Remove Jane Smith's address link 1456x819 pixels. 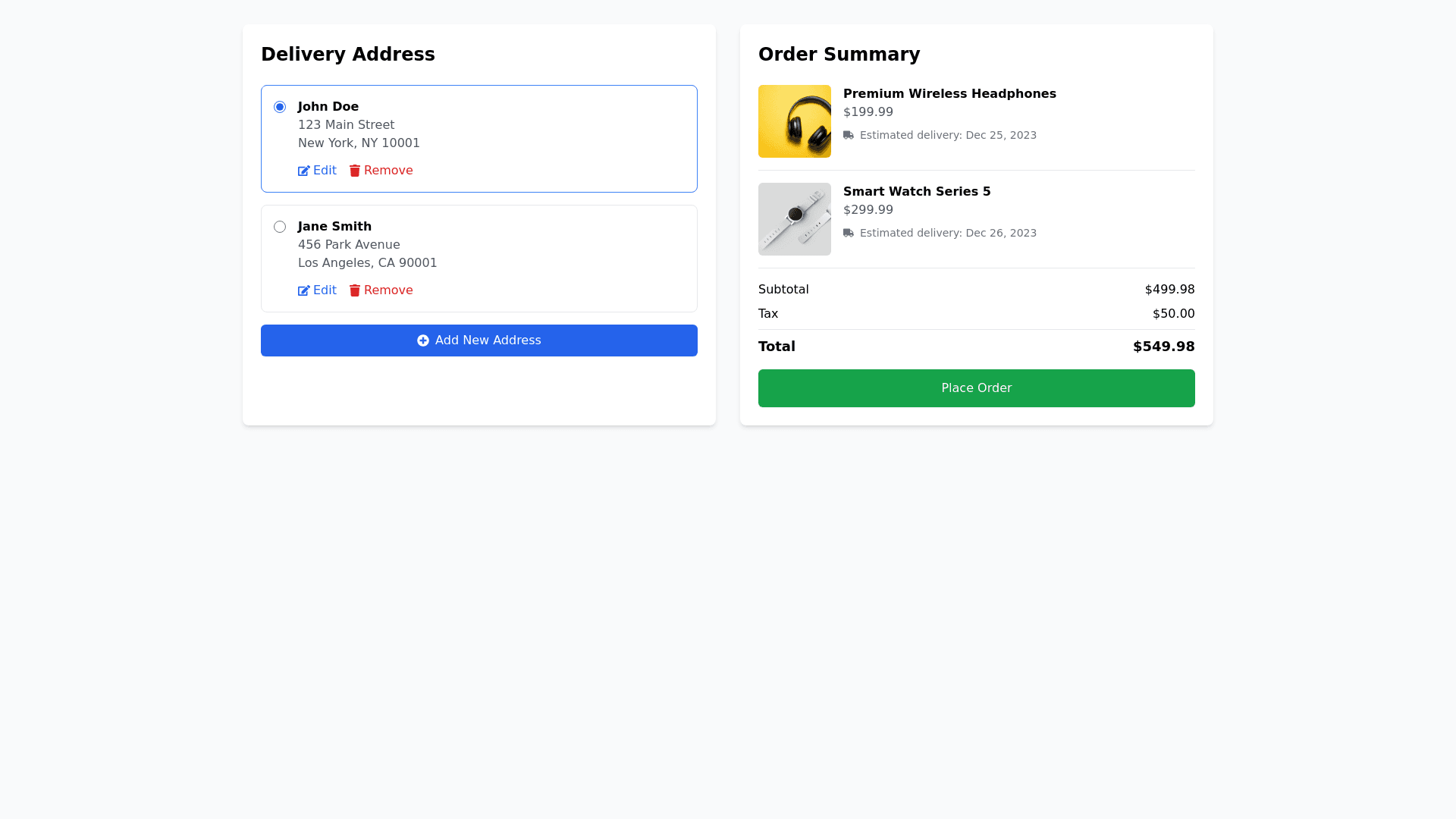click(x=388, y=290)
